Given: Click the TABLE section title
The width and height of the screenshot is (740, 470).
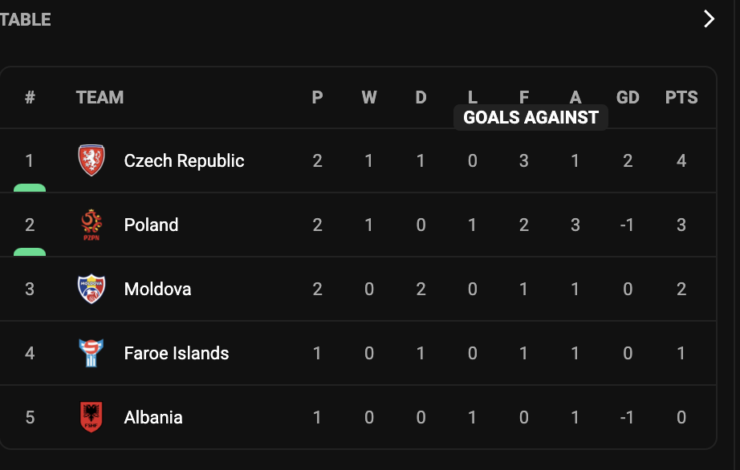Looking at the screenshot, I should point(25,19).
